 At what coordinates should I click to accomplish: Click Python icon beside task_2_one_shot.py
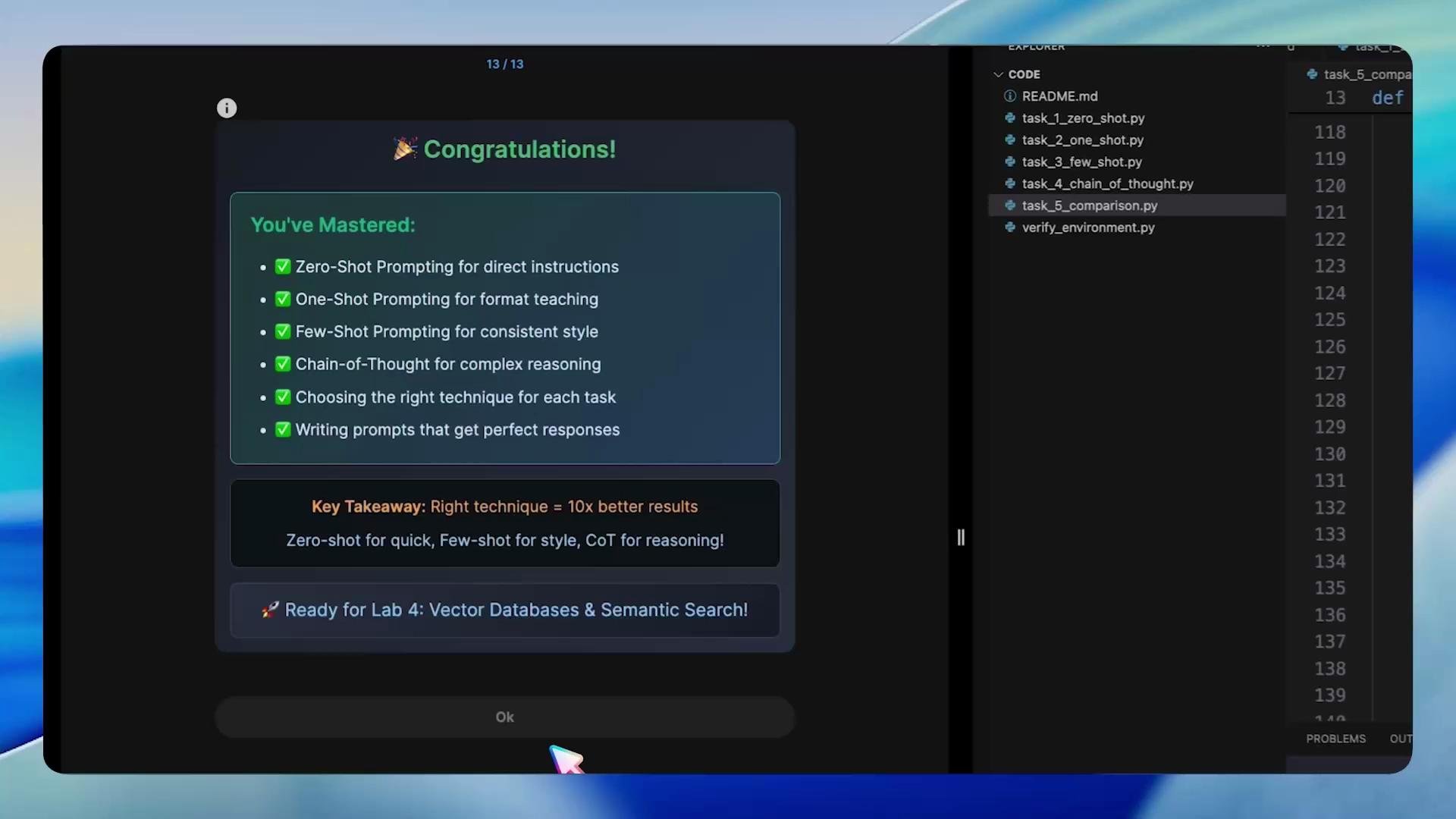point(1010,140)
